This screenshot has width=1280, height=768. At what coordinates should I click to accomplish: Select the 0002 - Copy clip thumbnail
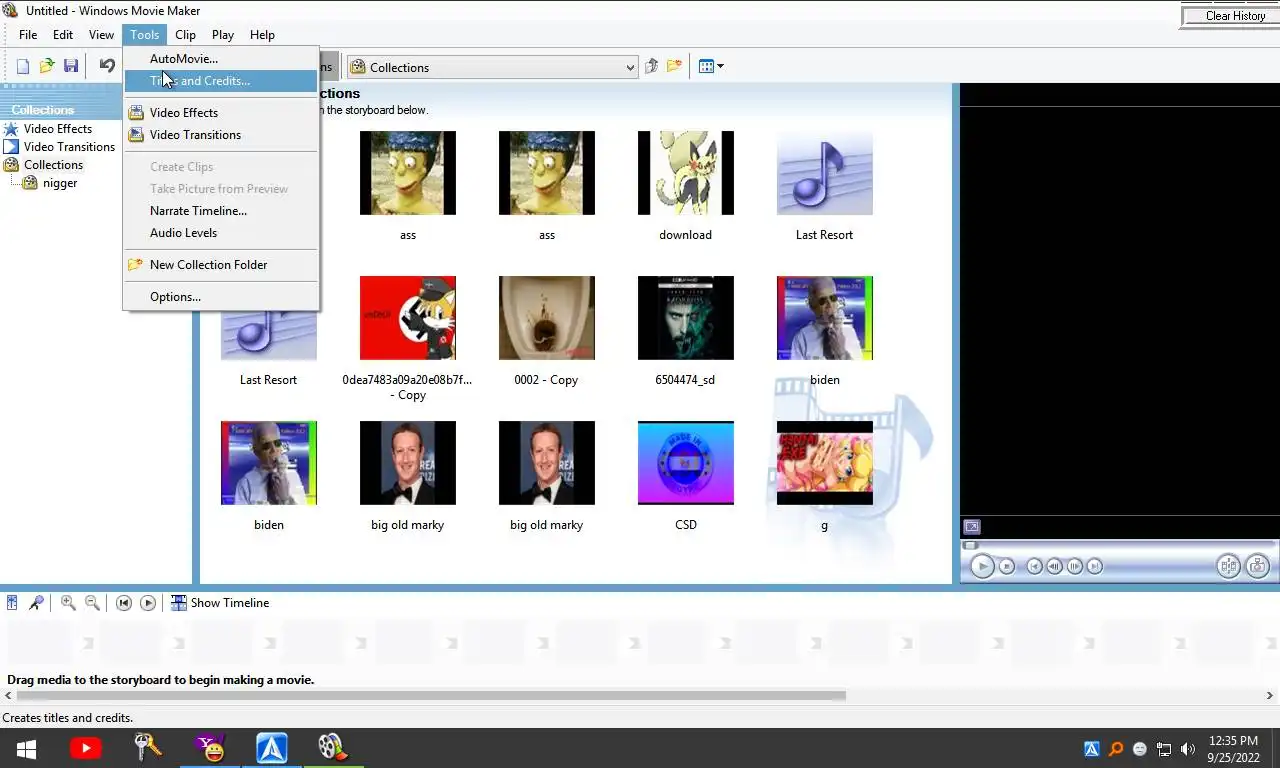547,318
